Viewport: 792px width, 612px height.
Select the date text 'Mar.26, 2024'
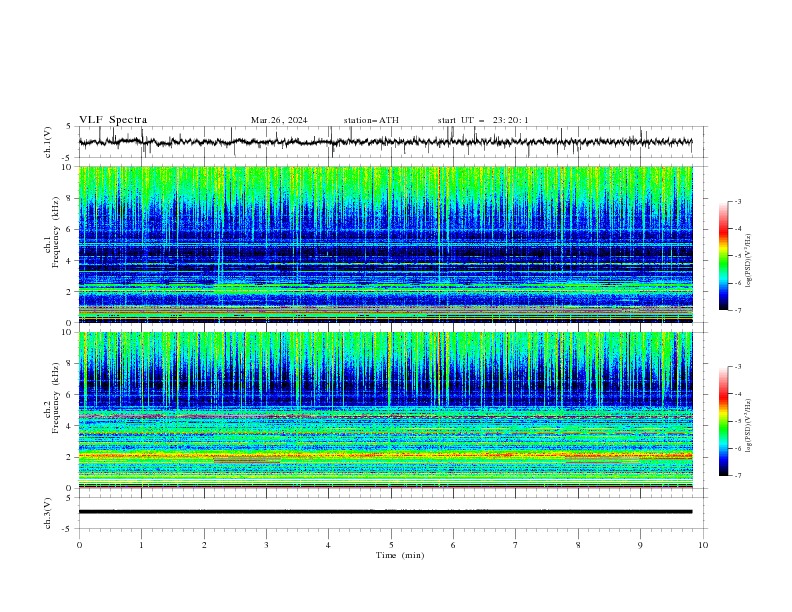[279, 120]
